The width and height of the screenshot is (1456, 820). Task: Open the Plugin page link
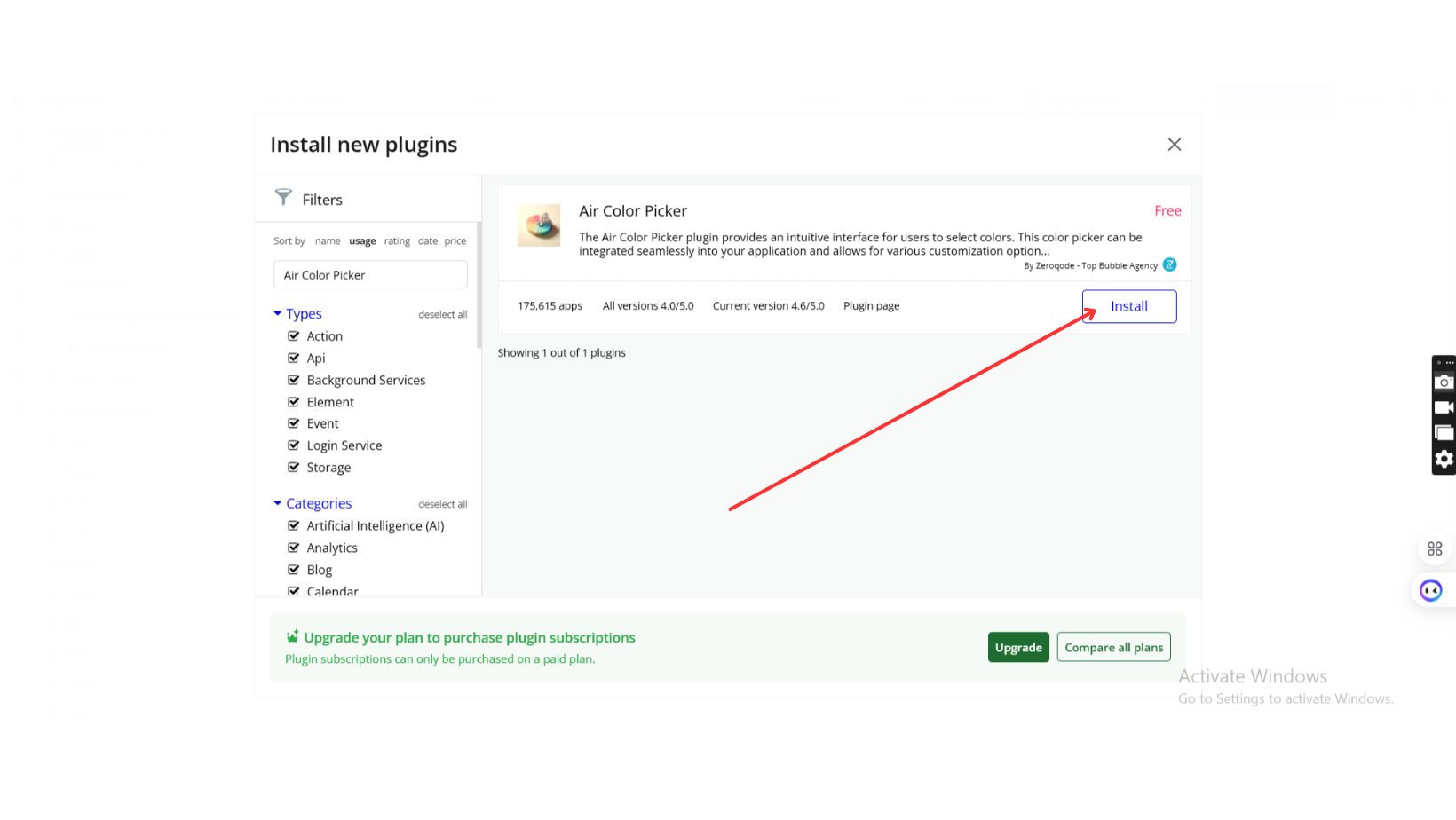pyautogui.click(x=871, y=306)
